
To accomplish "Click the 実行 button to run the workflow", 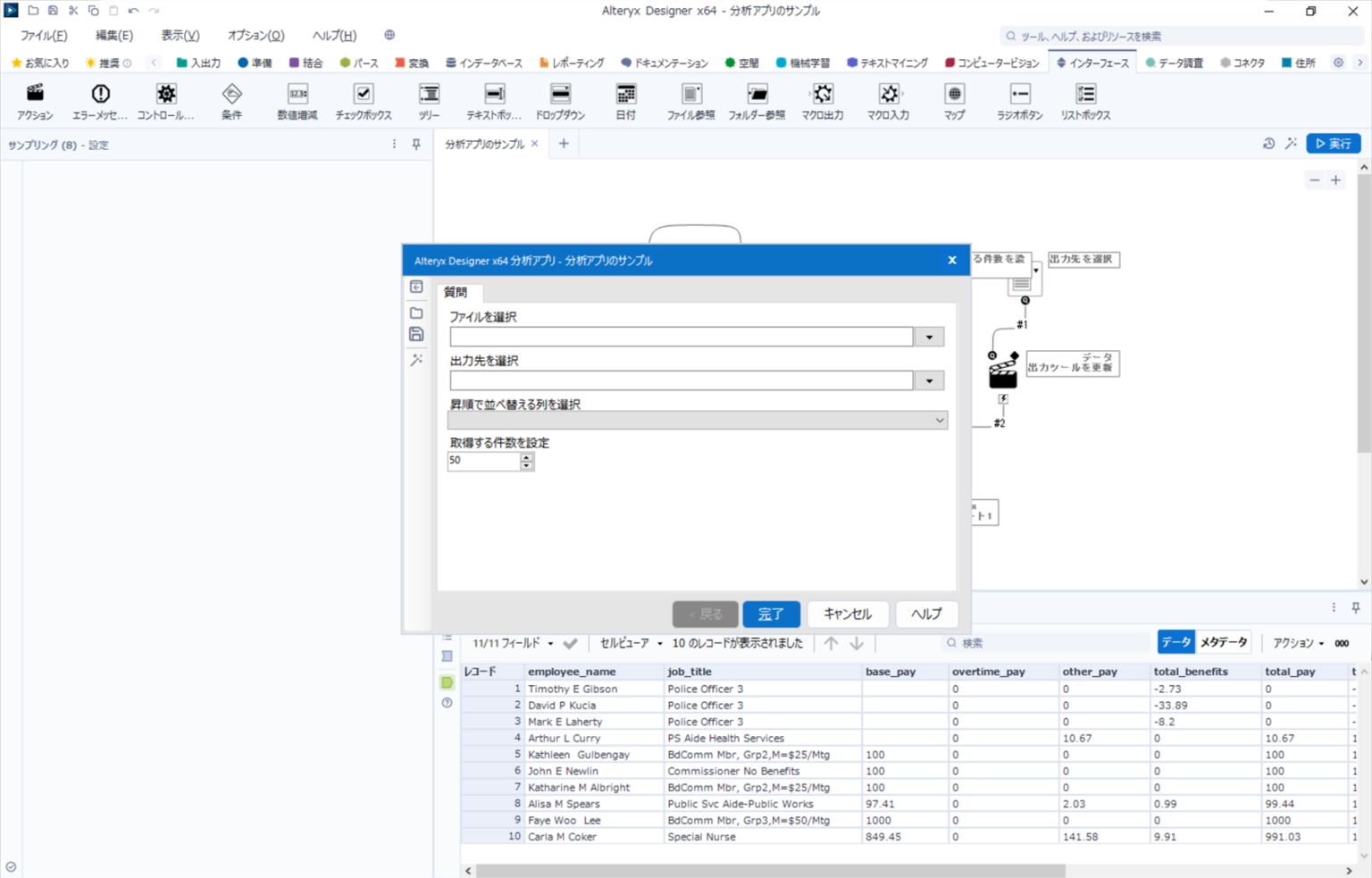I will [x=1333, y=143].
